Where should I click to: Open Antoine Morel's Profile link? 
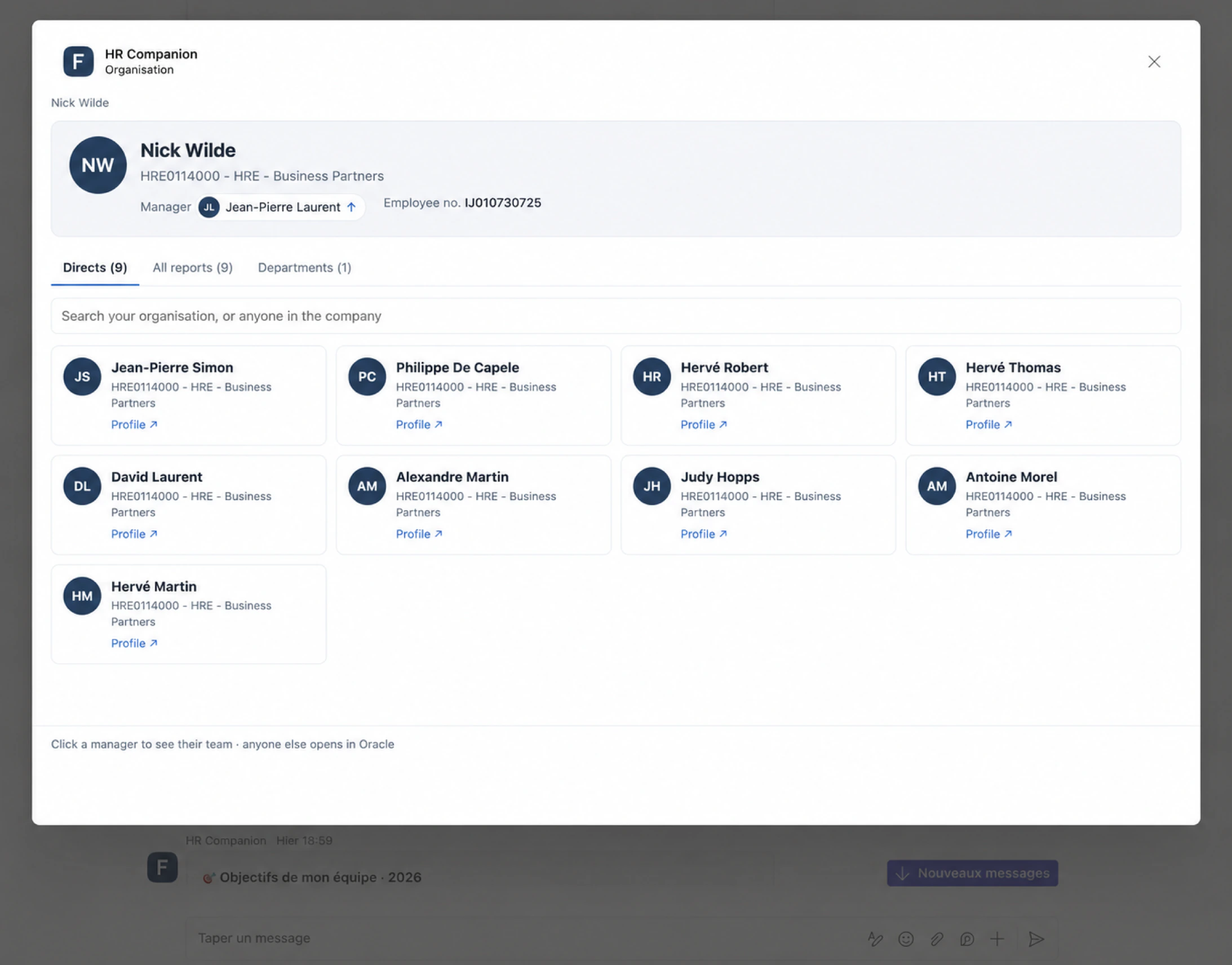click(989, 534)
